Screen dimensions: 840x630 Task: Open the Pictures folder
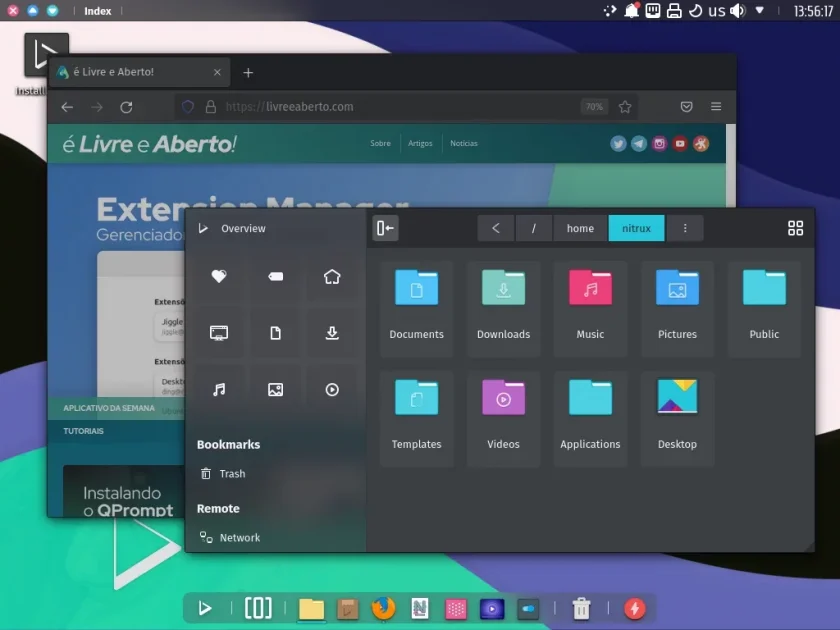point(677,309)
